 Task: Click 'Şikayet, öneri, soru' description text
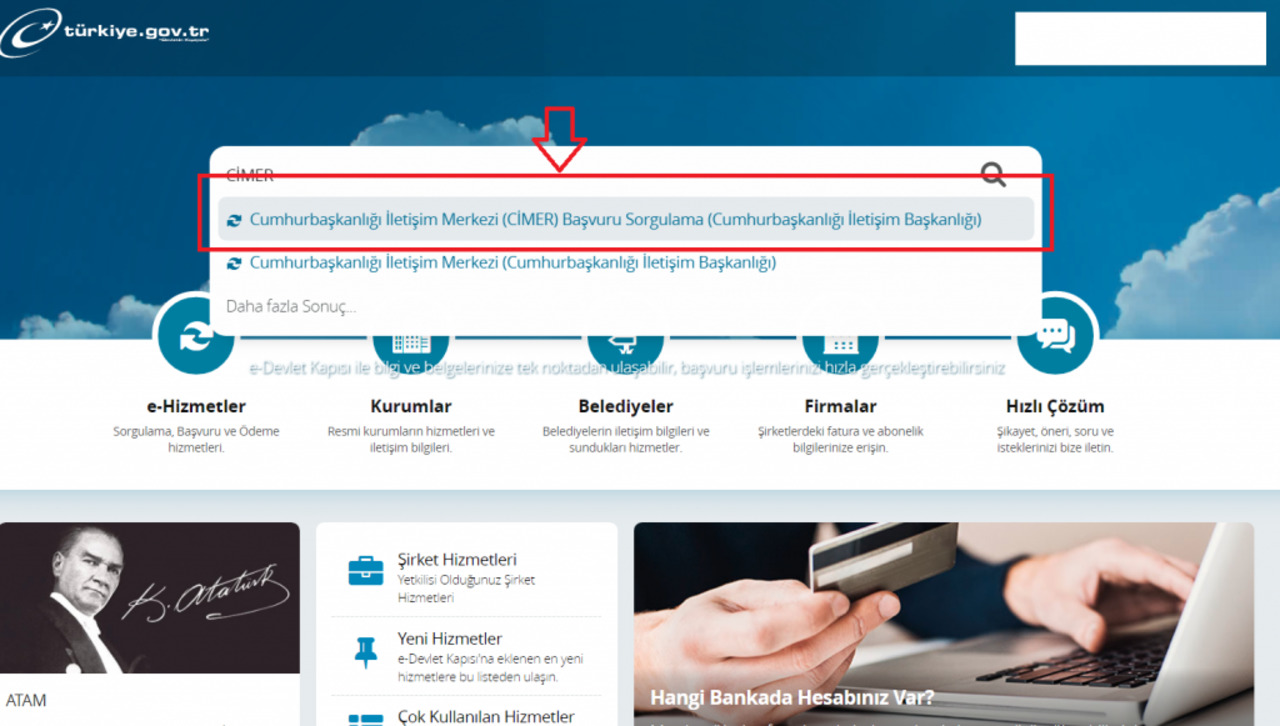point(1055,439)
